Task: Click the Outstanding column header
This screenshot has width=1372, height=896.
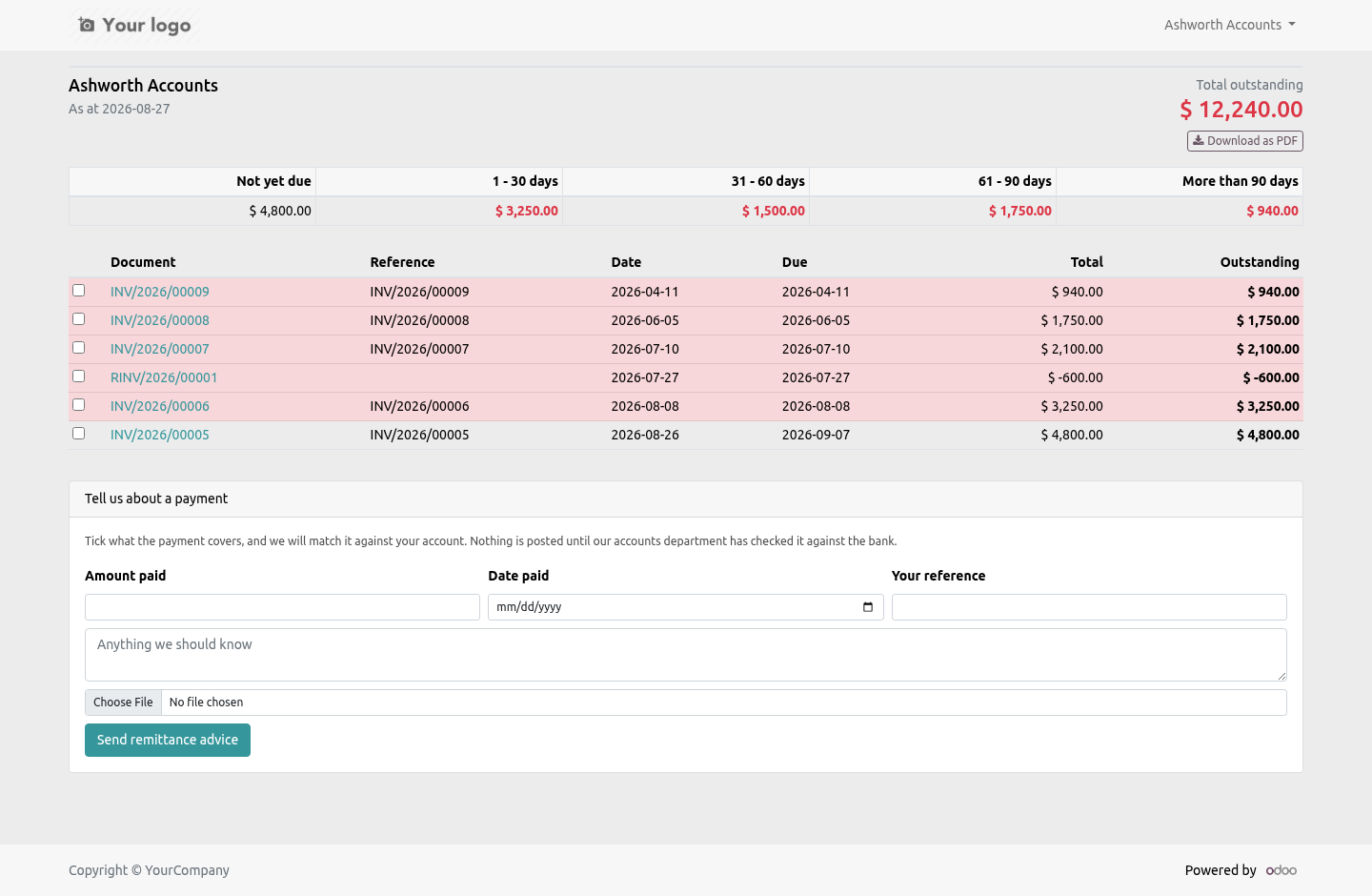Action: 1260,262
